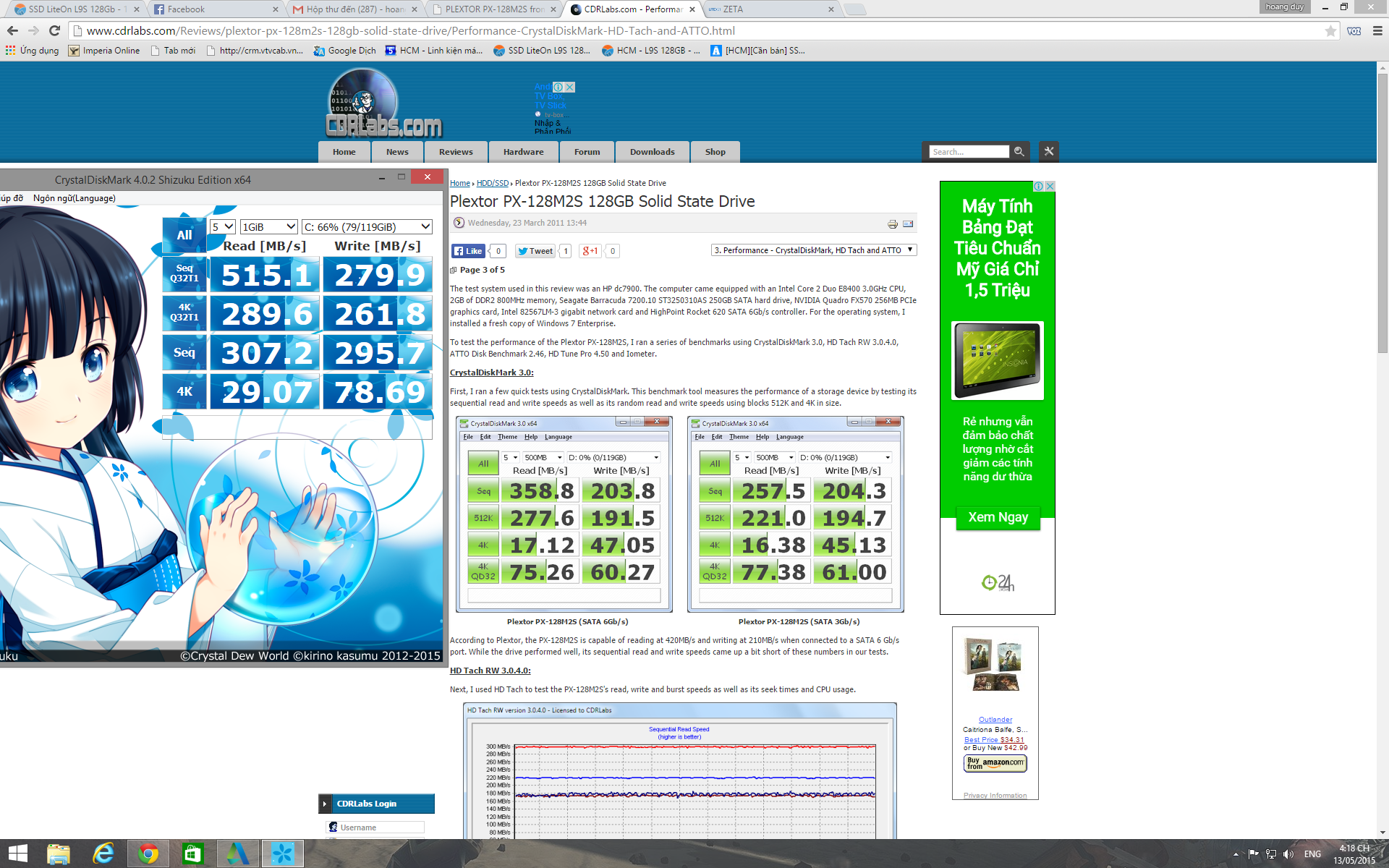This screenshot has width=1389, height=868.
Task: Open Chrome menu hamburger icon
Action: [1377, 30]
